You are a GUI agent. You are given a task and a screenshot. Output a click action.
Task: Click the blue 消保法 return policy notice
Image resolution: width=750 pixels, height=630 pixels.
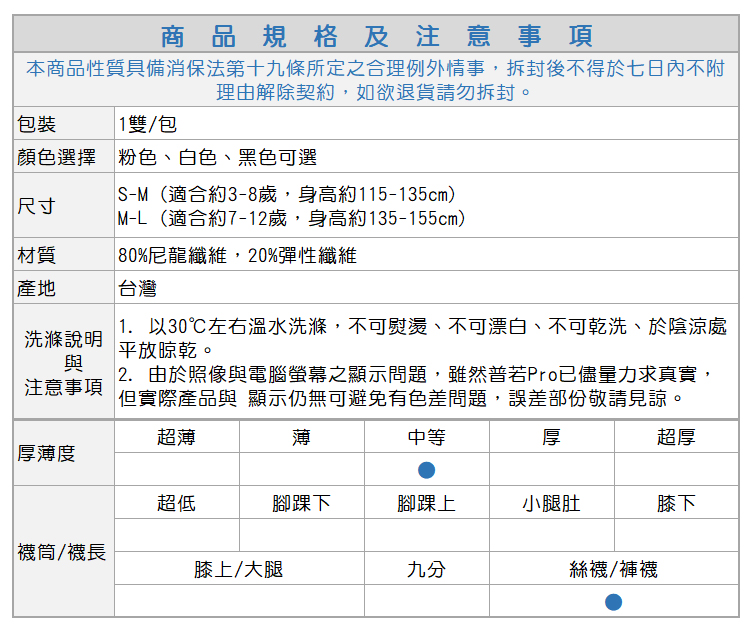pyautogui.click(x=375, y=80)
